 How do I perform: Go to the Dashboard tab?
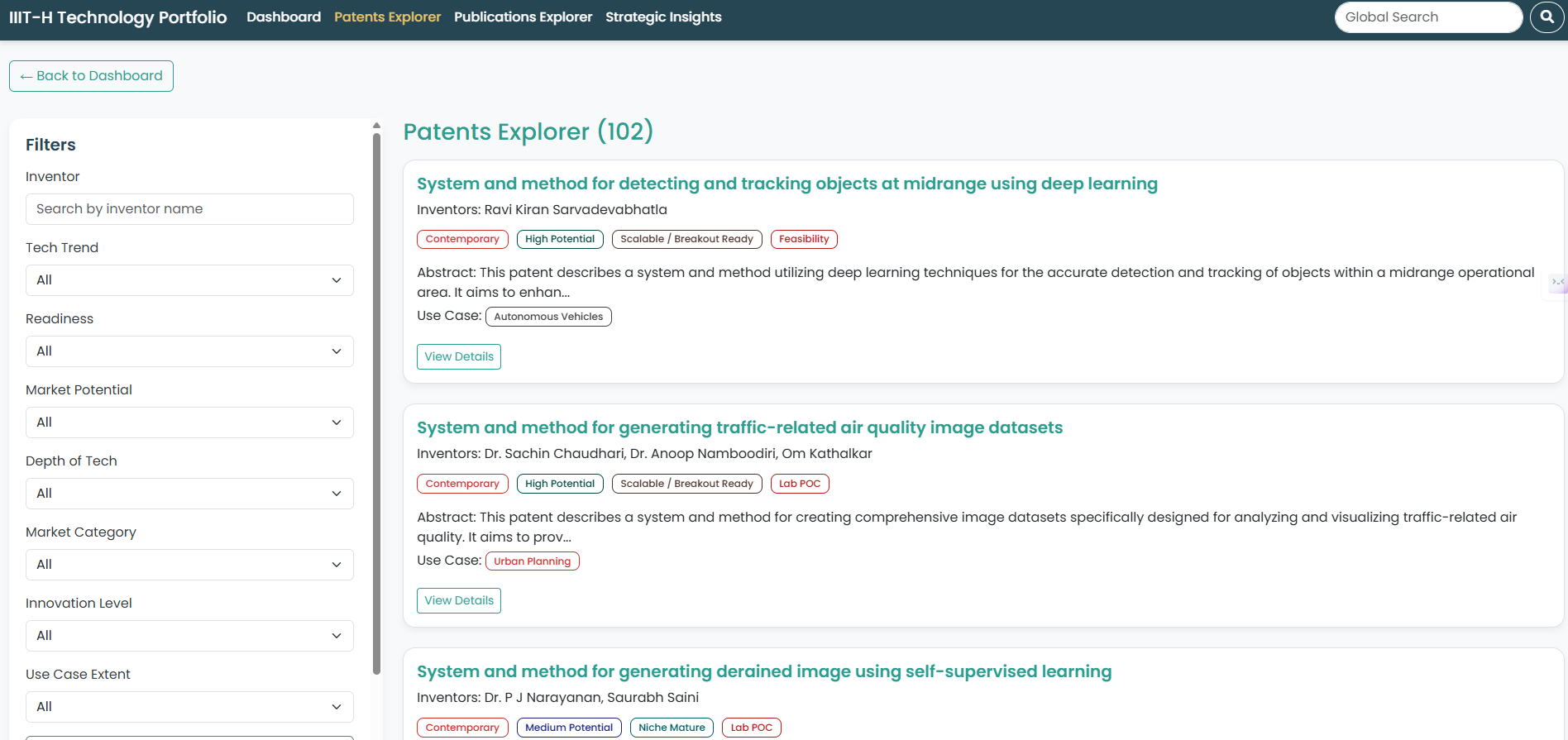point(284,17)
